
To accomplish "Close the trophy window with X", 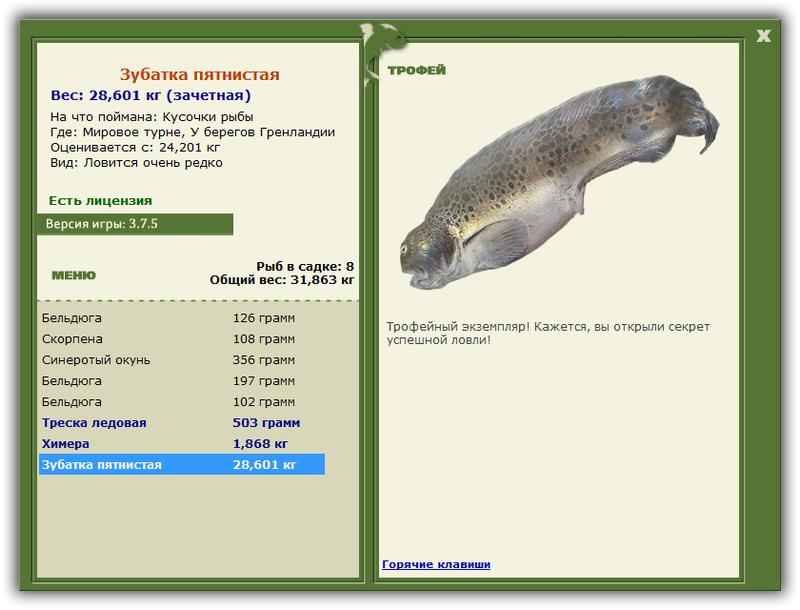I will point(763,36).
